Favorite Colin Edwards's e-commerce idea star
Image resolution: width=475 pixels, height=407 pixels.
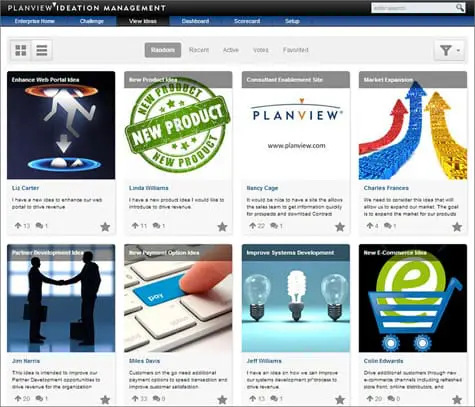457,399
